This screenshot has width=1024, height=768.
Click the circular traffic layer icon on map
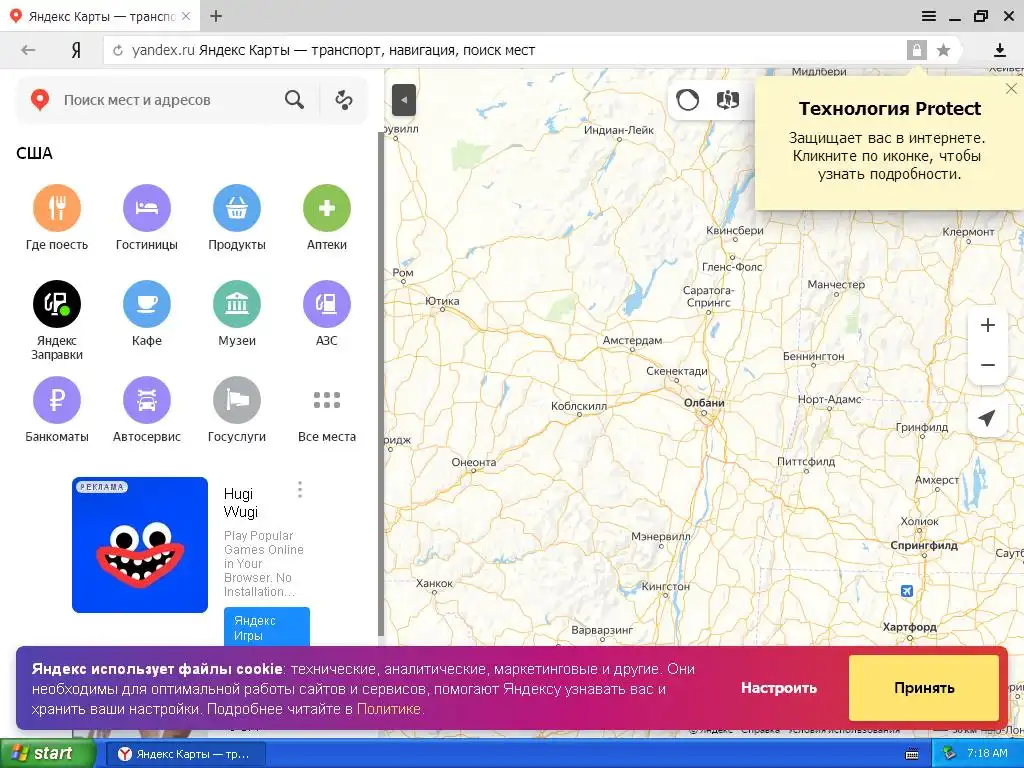coord(687,101)
